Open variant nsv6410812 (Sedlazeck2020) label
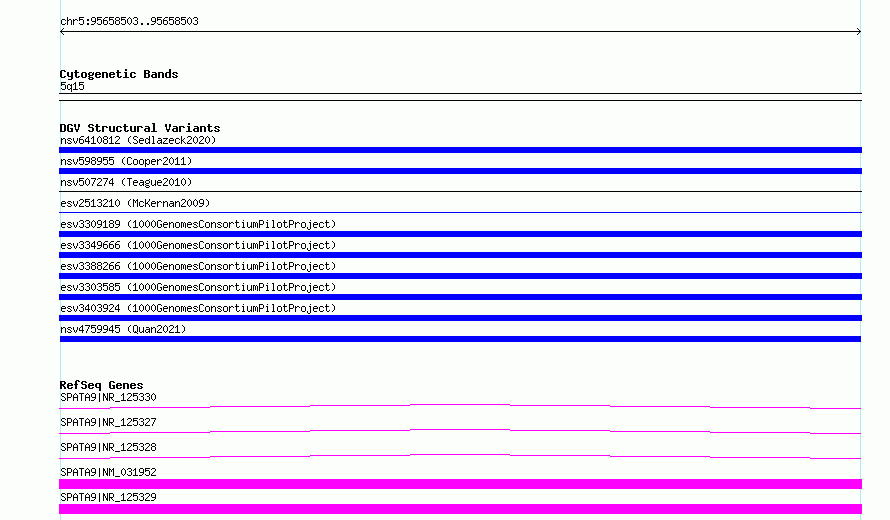The width and height of the screenshot is (890, 520). (x=138, y=140)
